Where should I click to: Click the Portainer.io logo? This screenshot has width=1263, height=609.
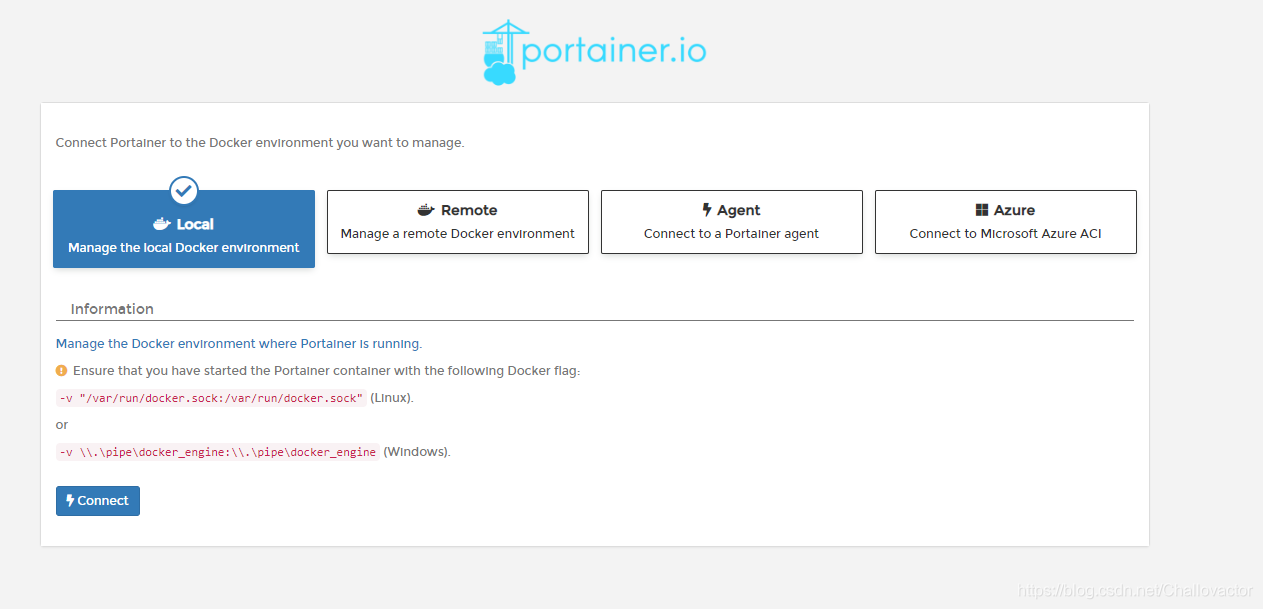click(594, 52)
